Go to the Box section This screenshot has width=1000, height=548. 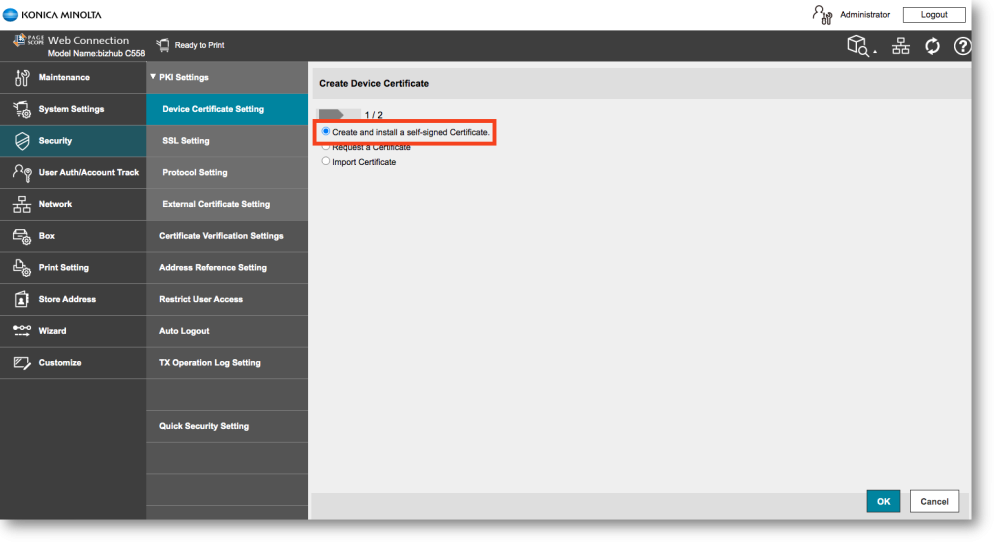pos(73,236)
